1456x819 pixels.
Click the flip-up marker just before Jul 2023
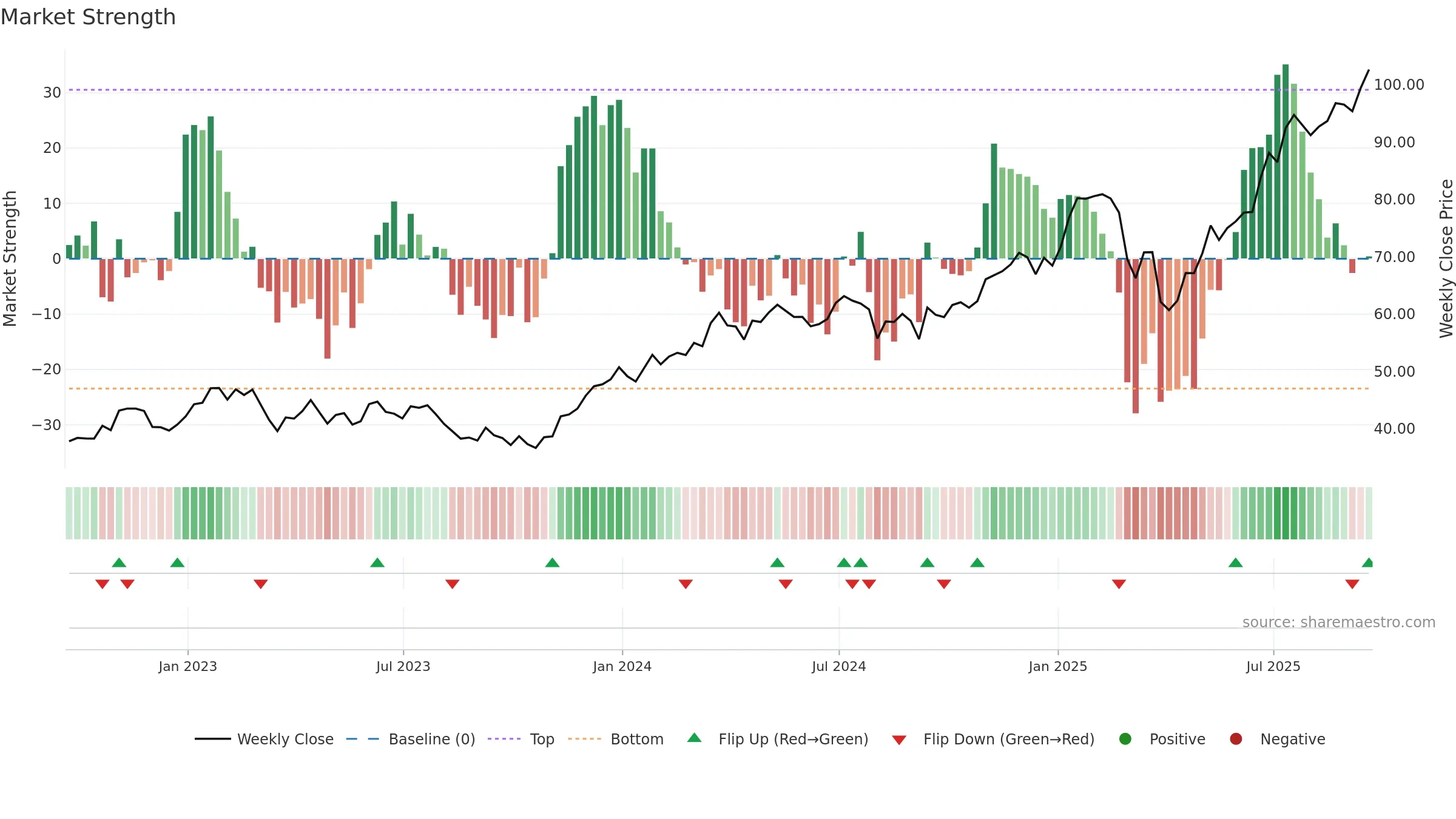coord(377,562)
